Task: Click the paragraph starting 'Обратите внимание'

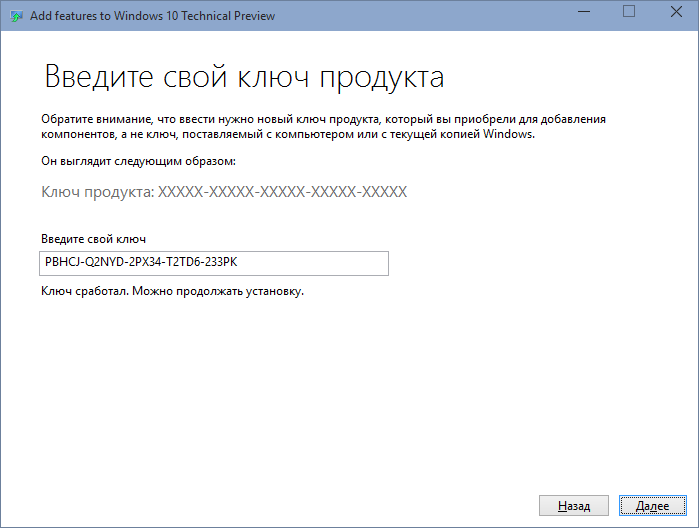Action: [324, 126]
